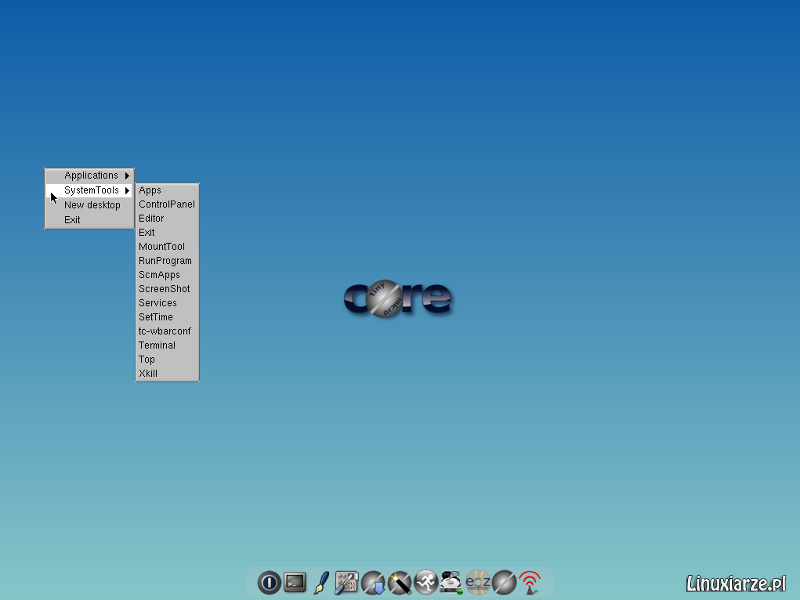This screenshot has width=800, height=600.
Task: Select SetTime in the submenu
Action: [167, 317]
